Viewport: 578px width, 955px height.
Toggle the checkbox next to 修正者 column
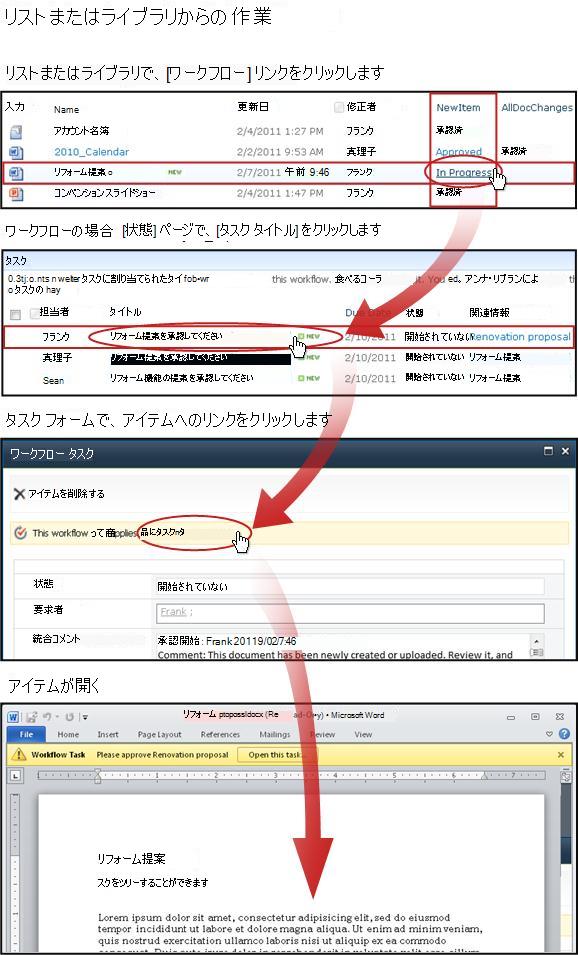pos(339,108)
